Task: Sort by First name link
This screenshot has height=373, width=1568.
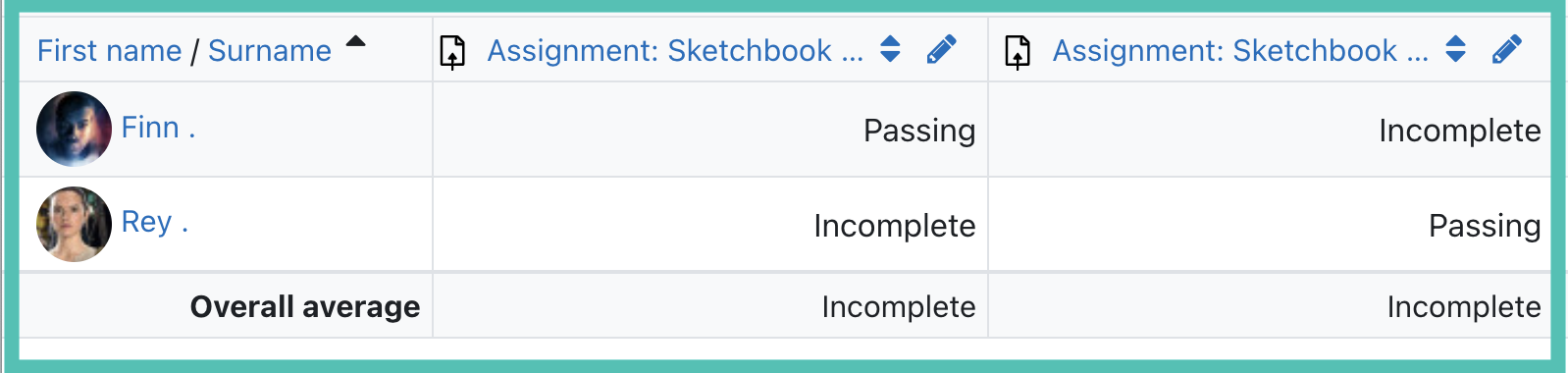Action: pyautogui.click(x=109, y=50)
